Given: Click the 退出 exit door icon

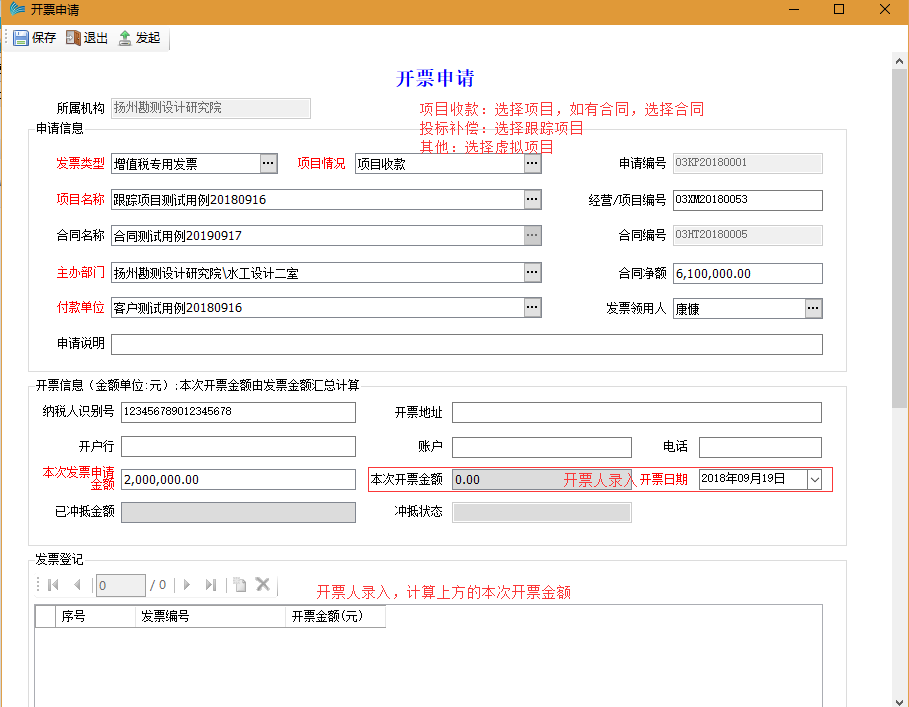Looking at the screenshot, I should coord(73,38).
